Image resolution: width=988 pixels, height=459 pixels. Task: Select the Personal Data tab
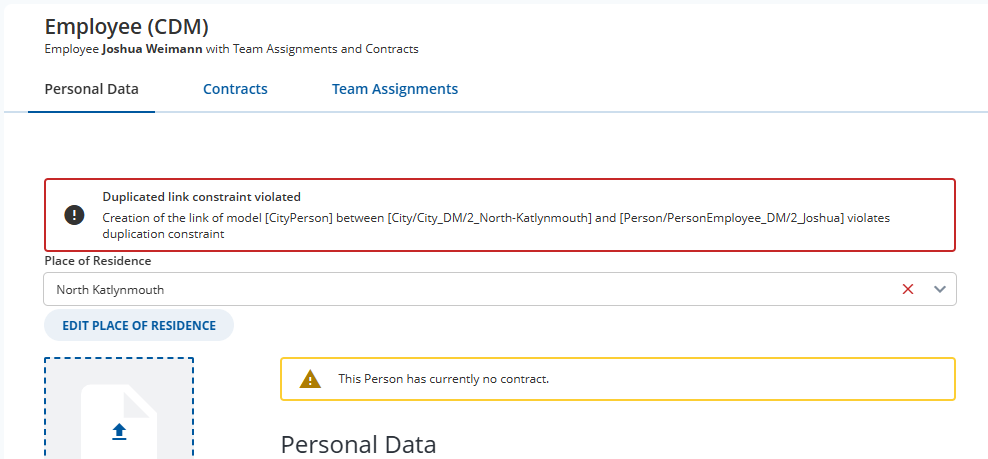click(91, 89)
